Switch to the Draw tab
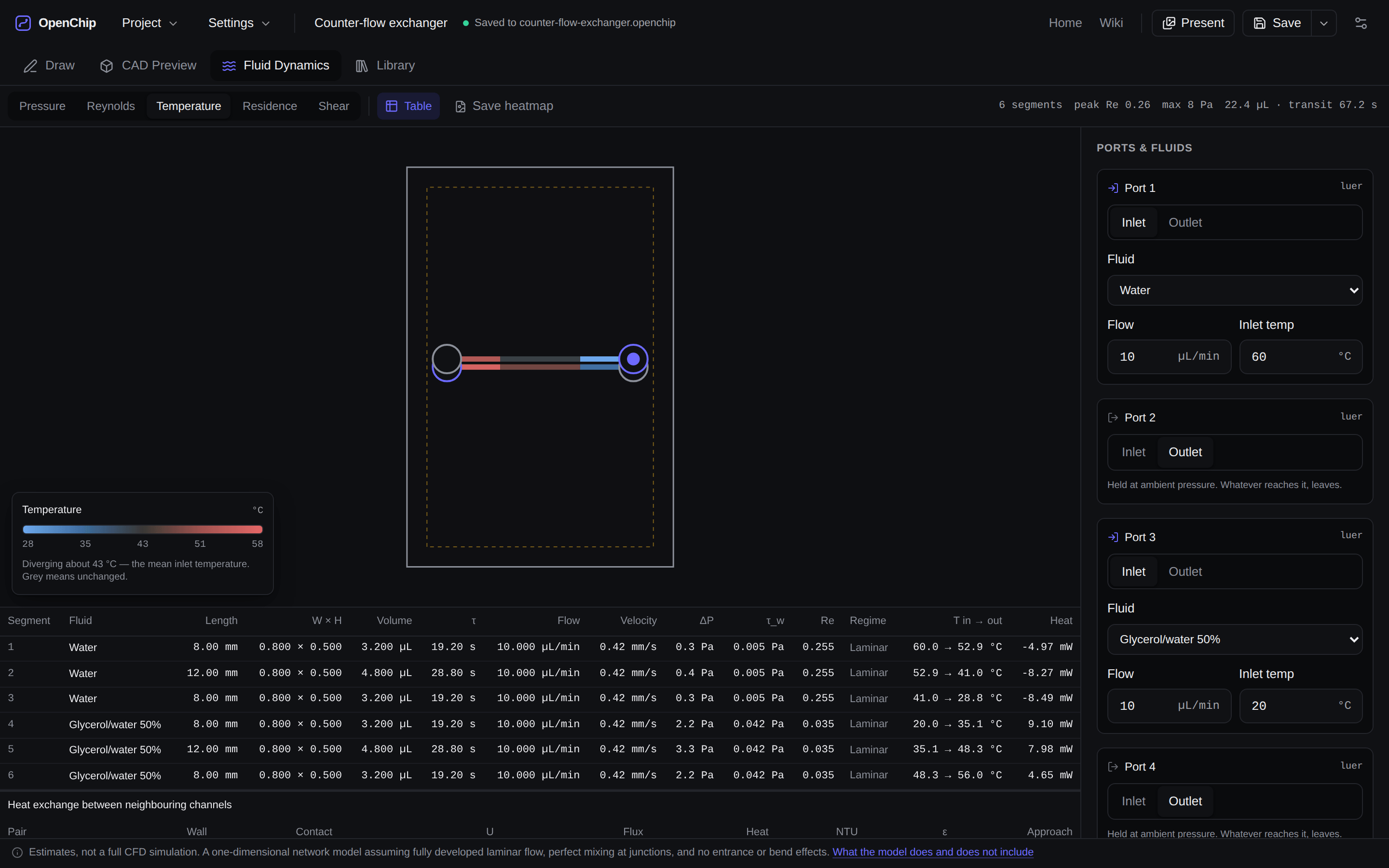Screen dimensions: 1389x868 [x=49, y=66]
